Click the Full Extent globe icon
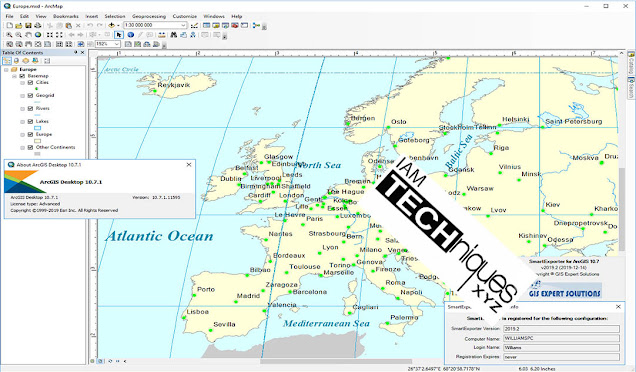Screen dimensions: 636x372 (38, 35)
